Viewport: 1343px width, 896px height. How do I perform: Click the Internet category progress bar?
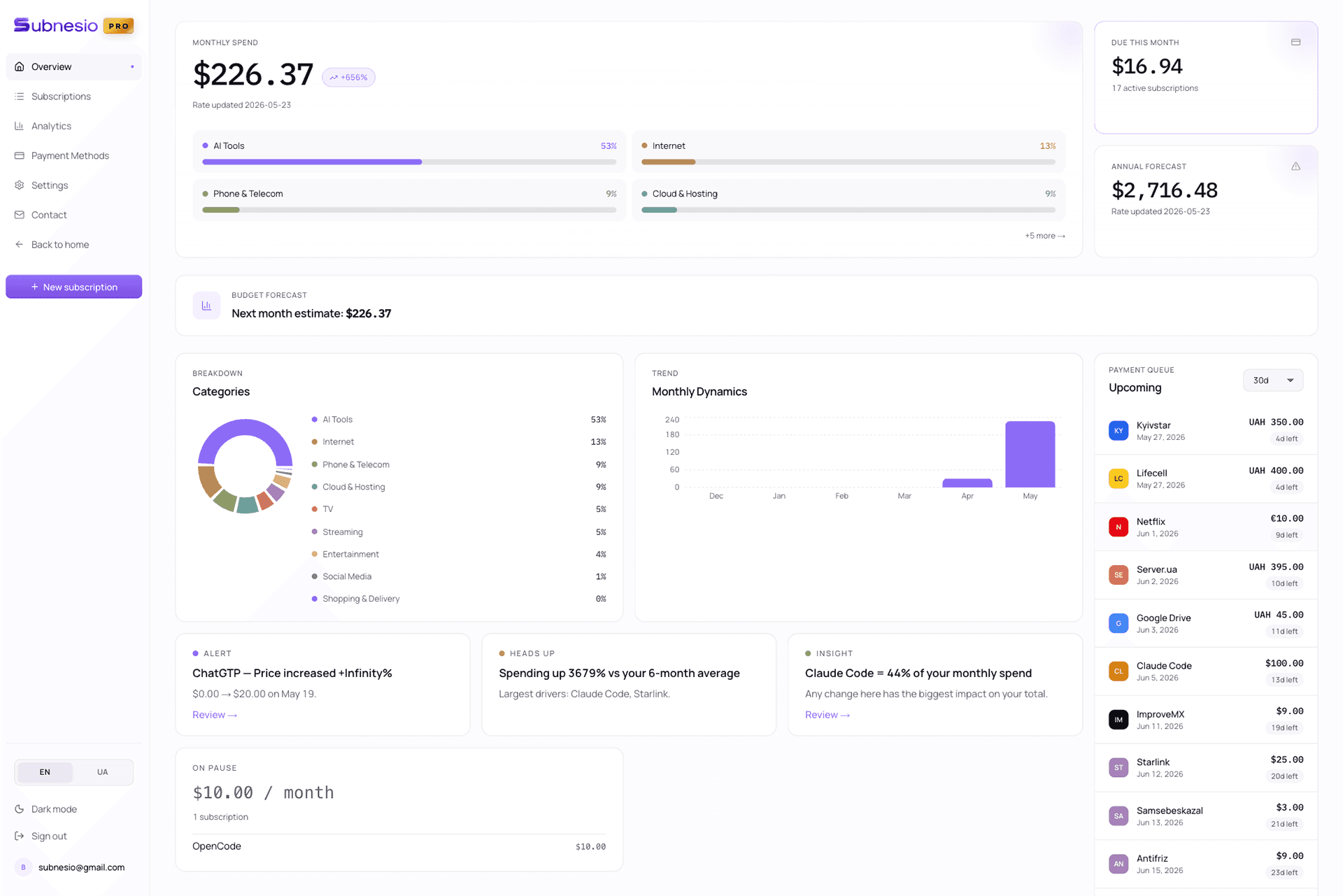click(848, 162)
